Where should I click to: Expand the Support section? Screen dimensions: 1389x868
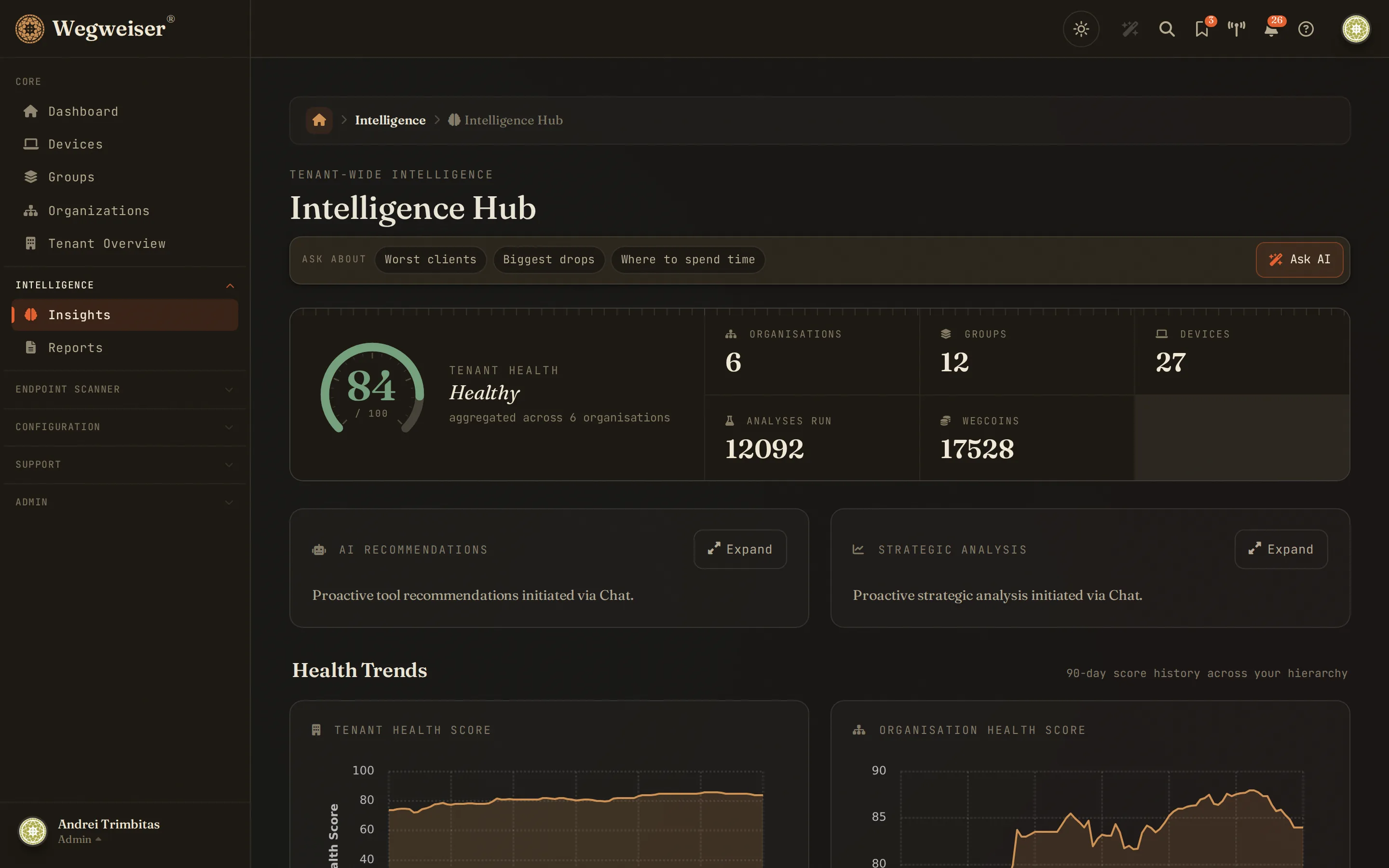click(x=125, y=464)
